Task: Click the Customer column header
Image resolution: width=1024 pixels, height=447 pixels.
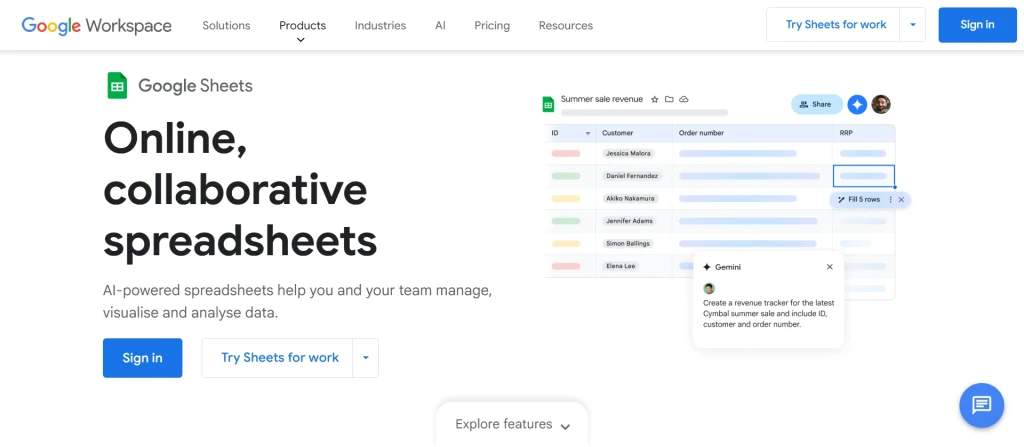Action: pyautogui.click(x=617, y=133)
